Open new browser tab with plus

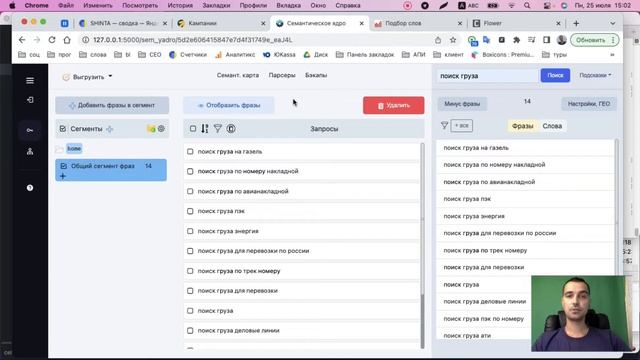point(576,23)
